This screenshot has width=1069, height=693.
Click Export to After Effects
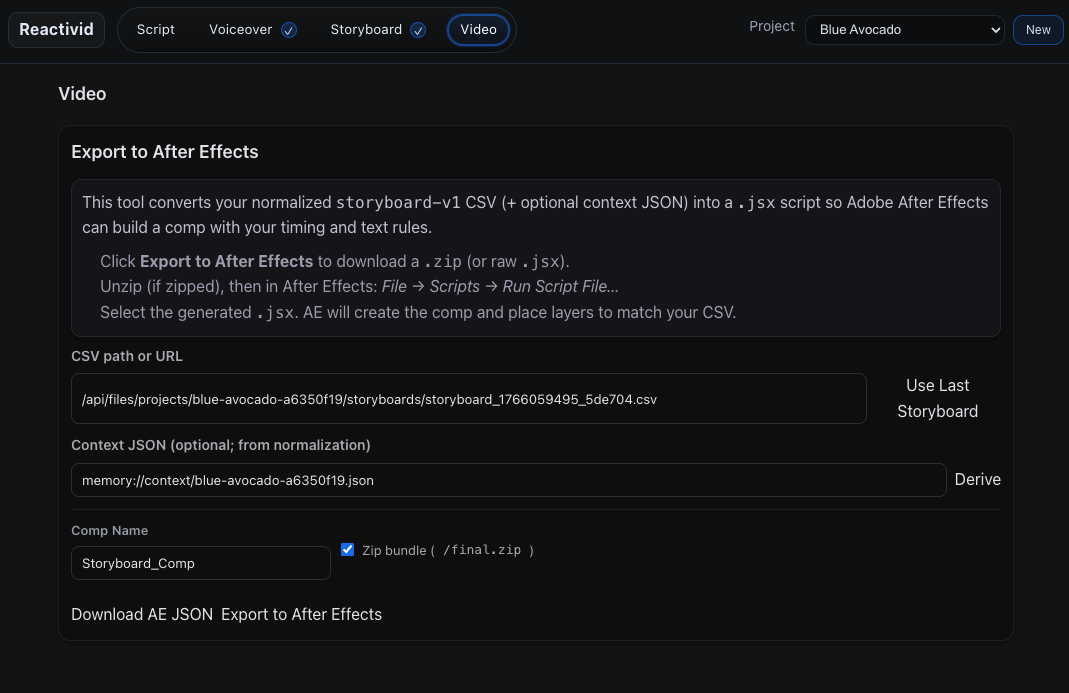[x=301, y=614]
